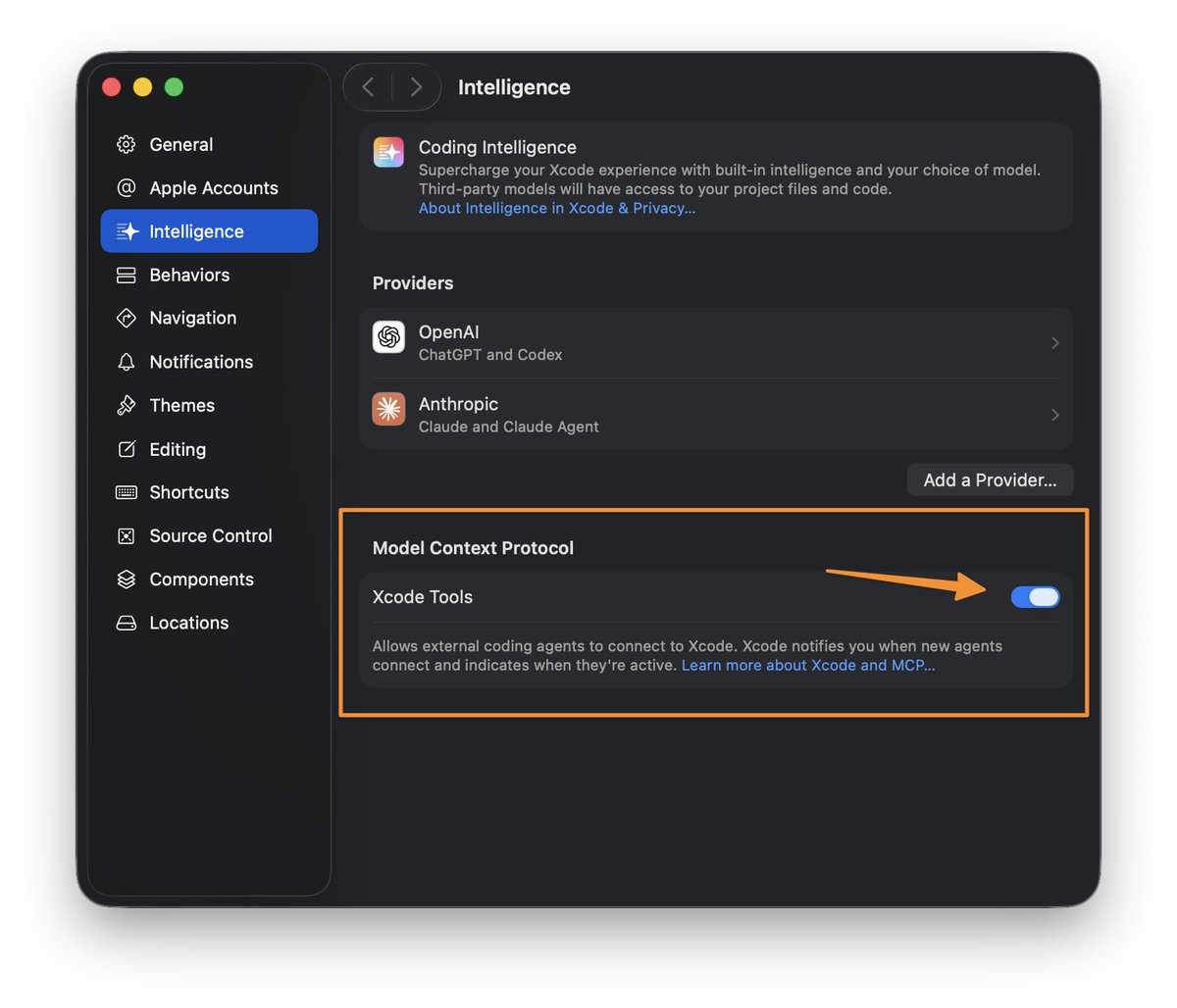Viewport: 1177px width, 1008px height.
Task: Go back with the left chevron button
Action: 369,87
